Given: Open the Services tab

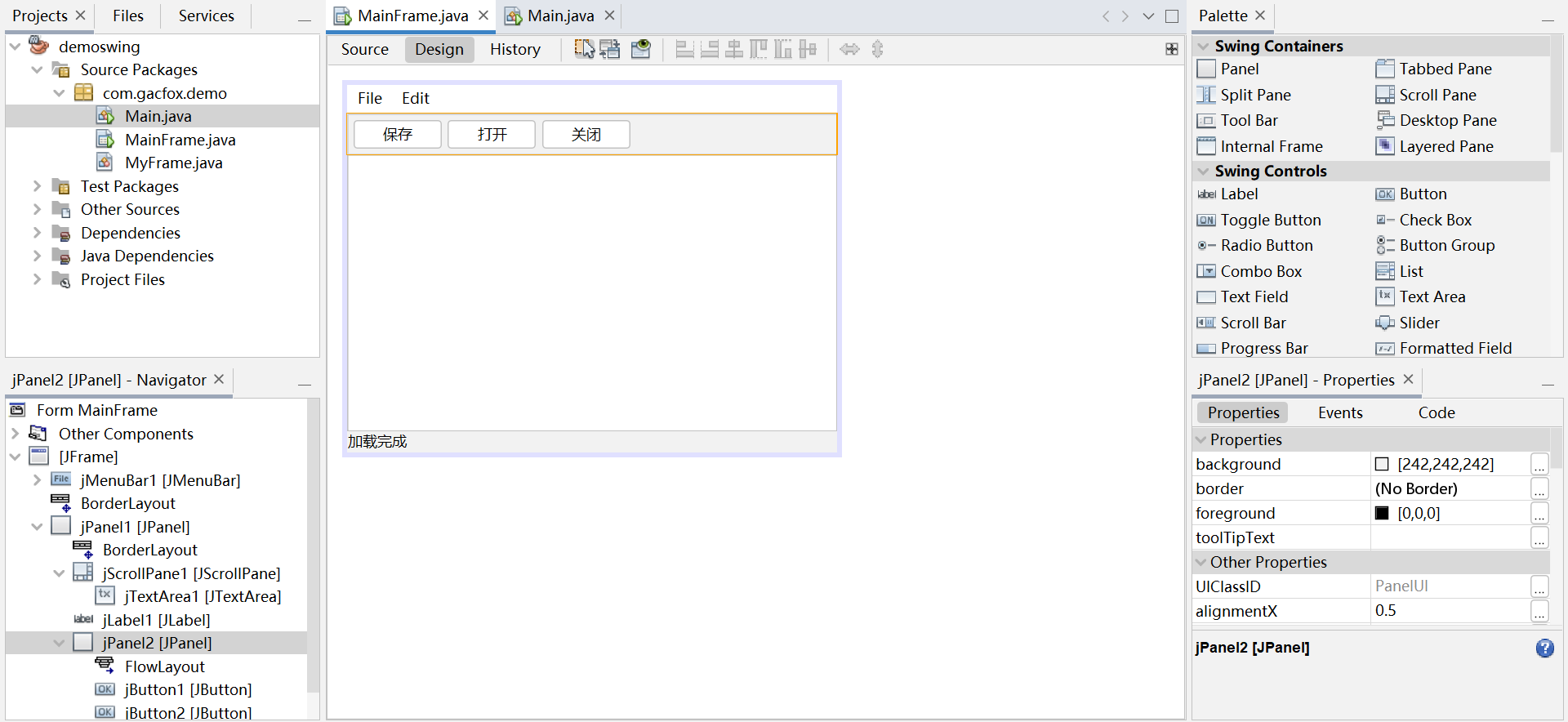Looking at the screenshot, I should click(207, 16).
